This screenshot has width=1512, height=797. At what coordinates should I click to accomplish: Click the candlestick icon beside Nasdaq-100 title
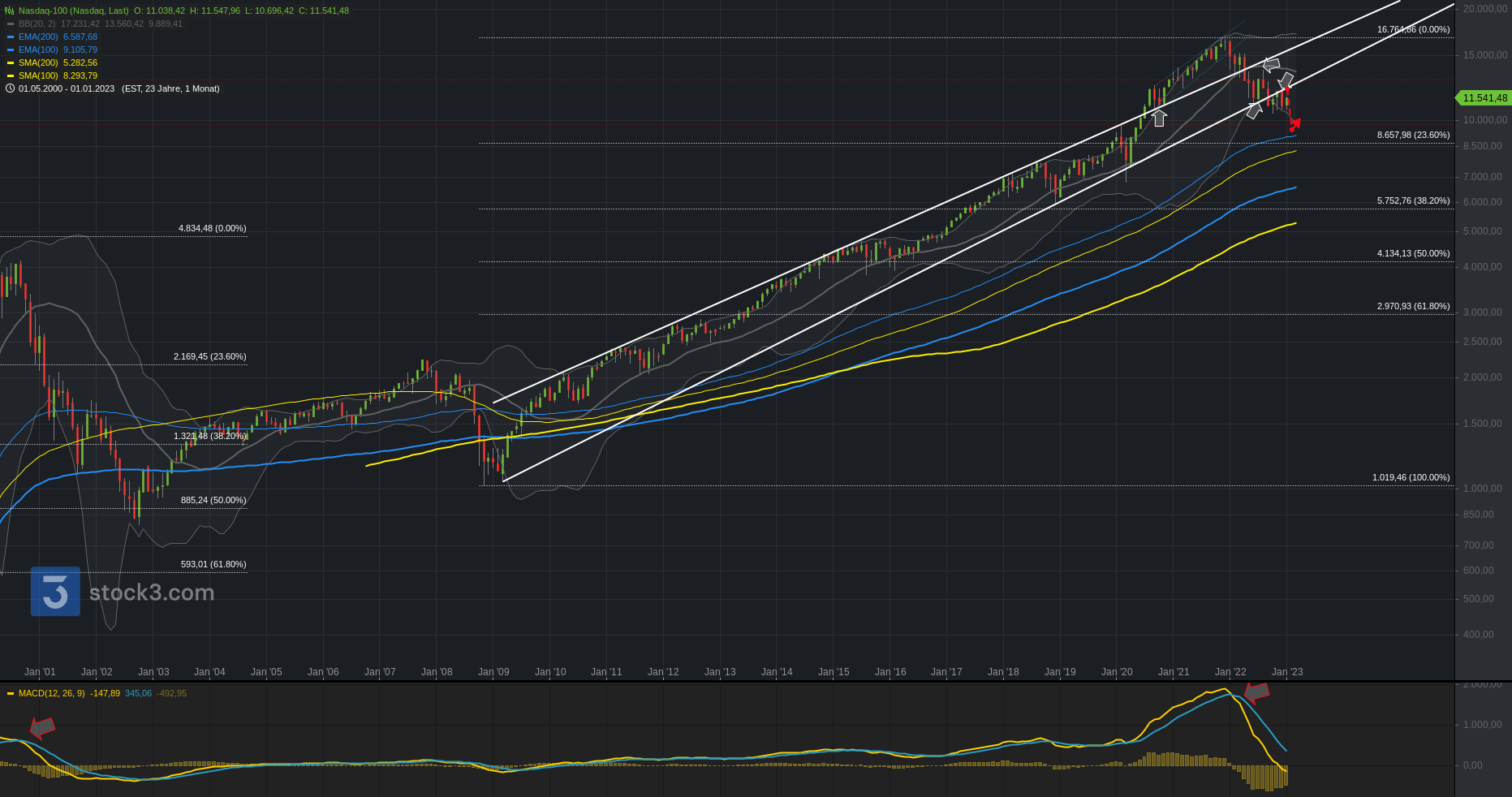pyautogui.click(x=10, y=11)
